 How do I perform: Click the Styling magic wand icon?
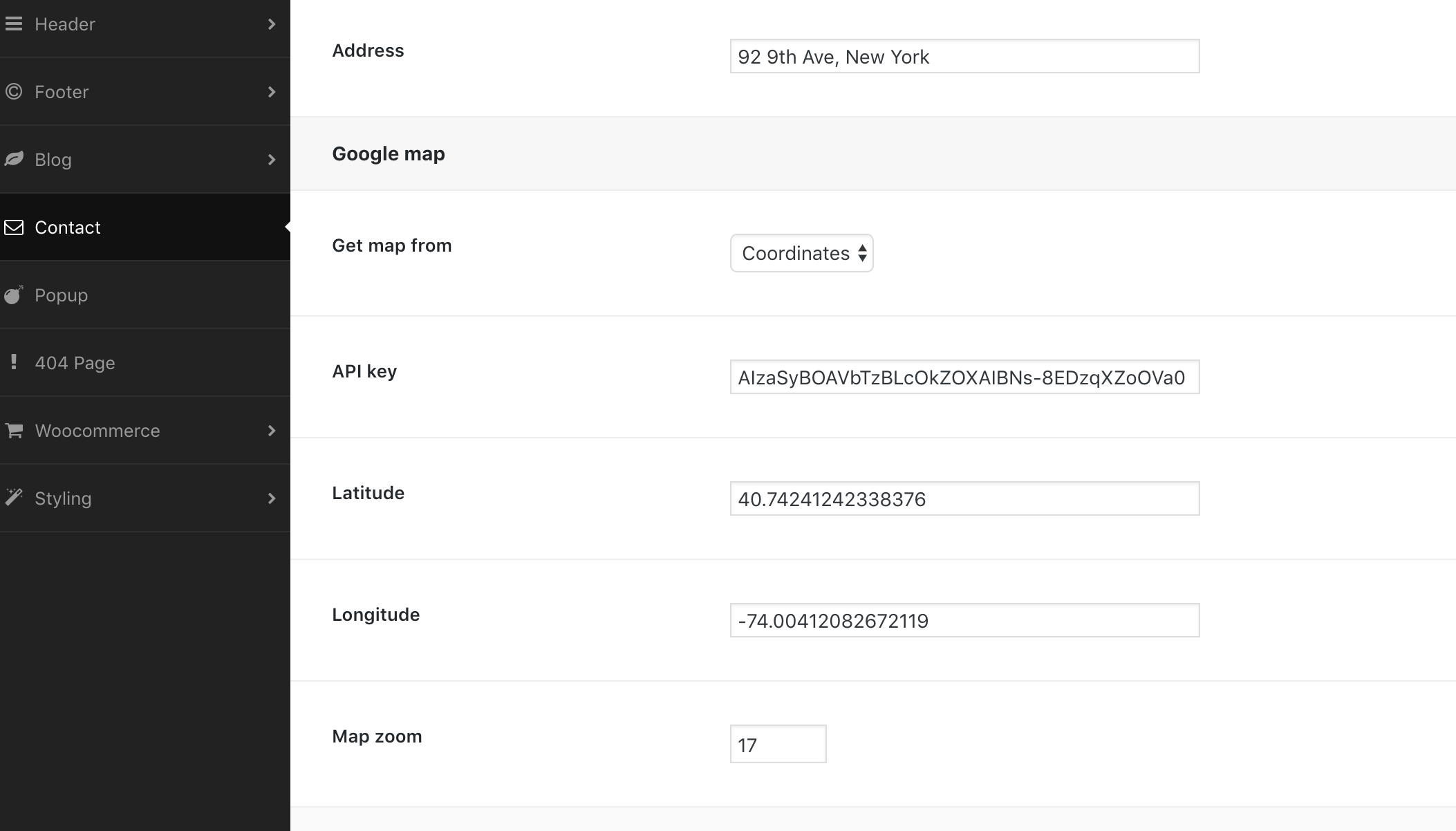14,497
